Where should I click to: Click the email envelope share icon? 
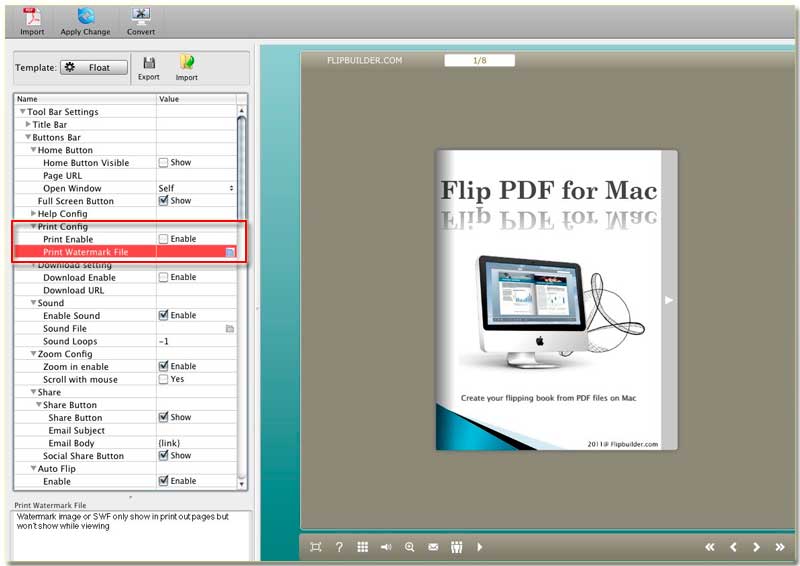click(x=433, y=547)
